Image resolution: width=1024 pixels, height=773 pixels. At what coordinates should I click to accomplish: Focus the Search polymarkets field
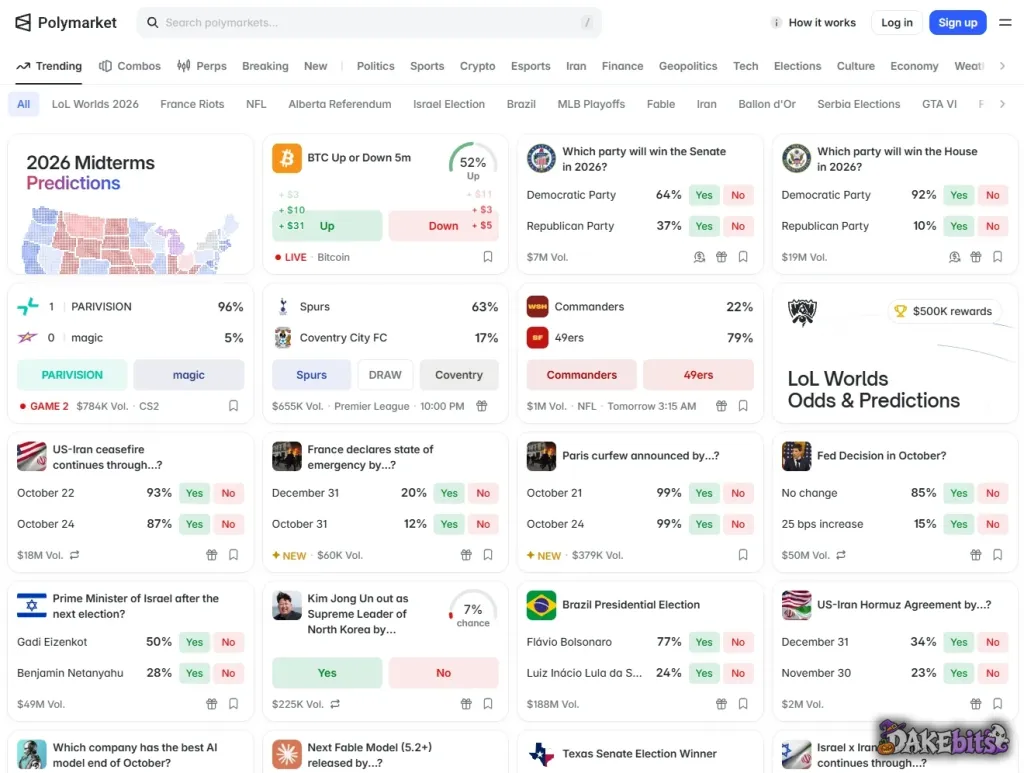point(369,23)
